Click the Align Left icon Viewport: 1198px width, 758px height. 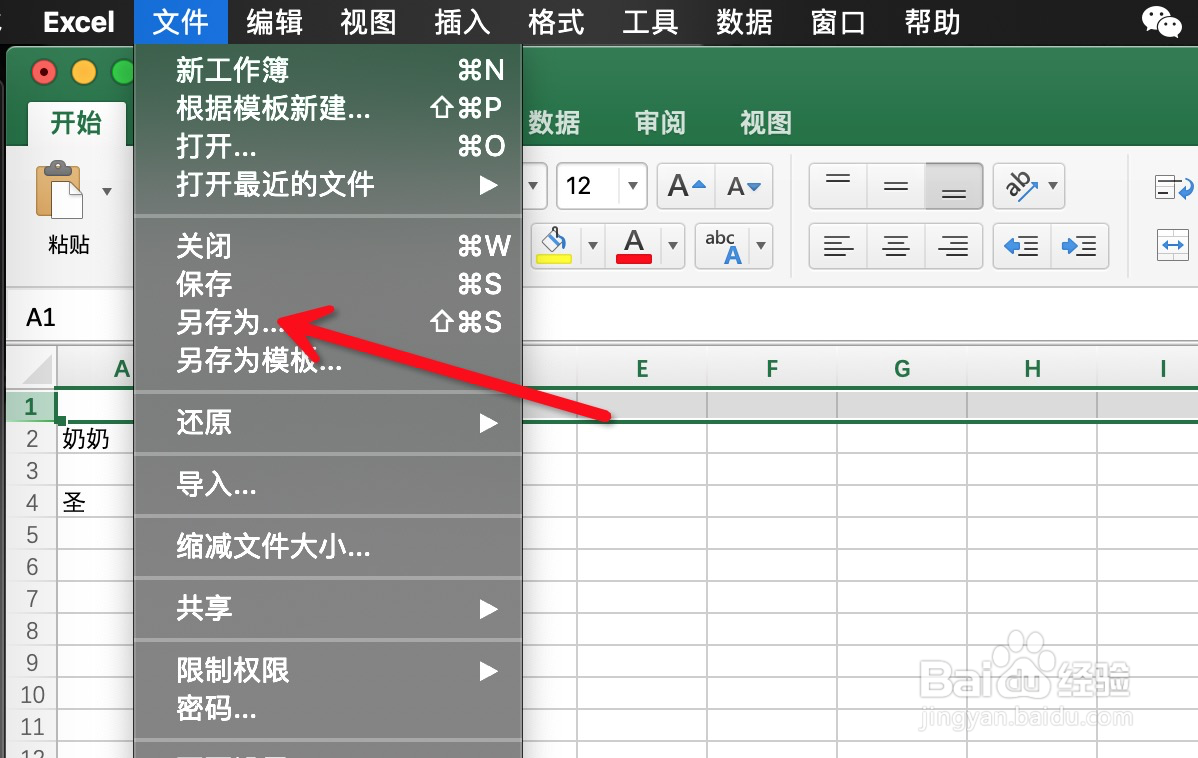837,246
